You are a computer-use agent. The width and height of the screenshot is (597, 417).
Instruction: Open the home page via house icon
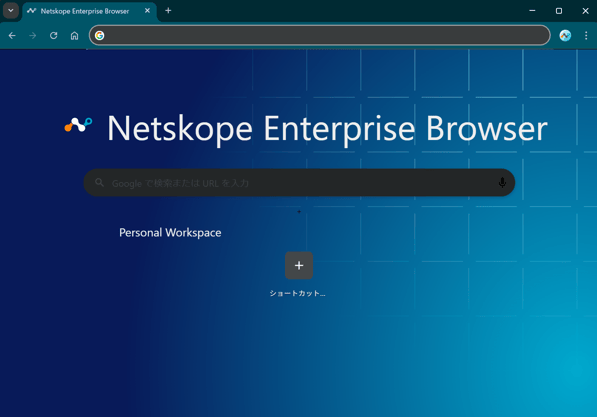[74, 35]
